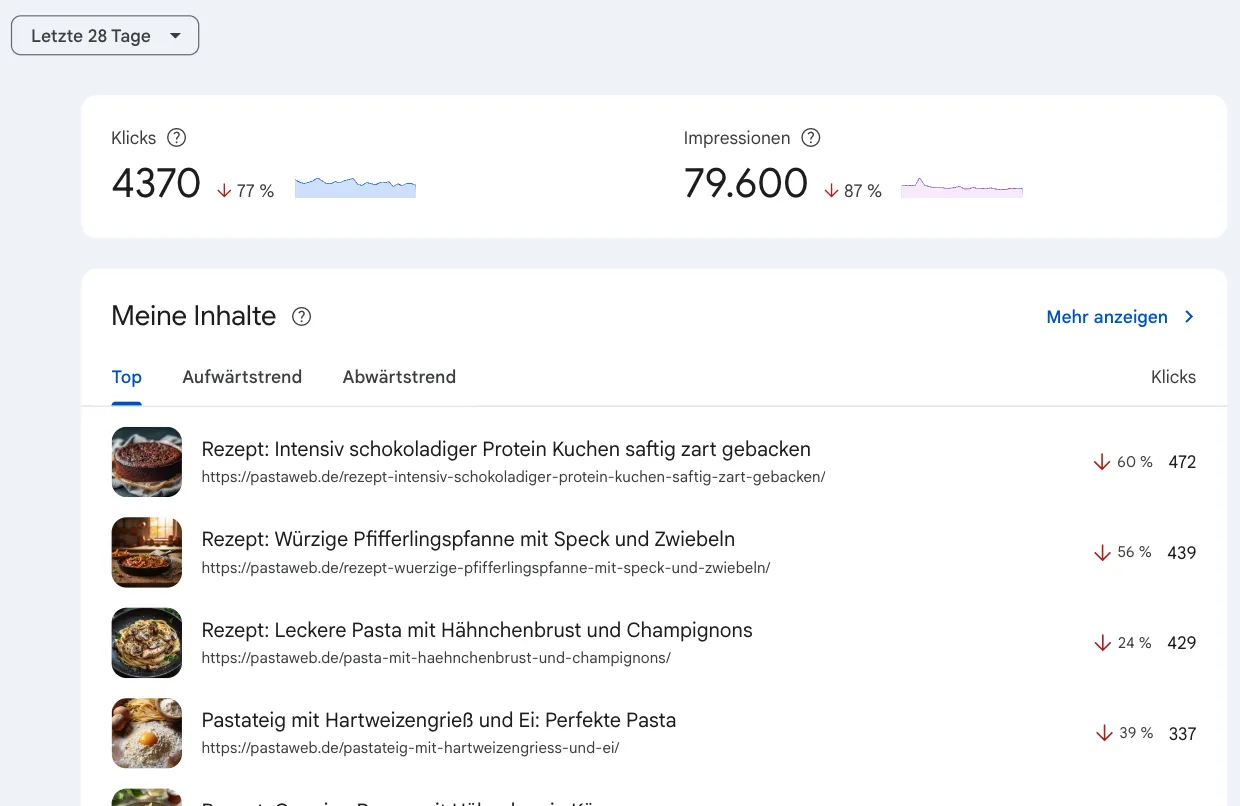Image resolution: width=1240 pixels, height=806 pixels.
Task: Click the pastateig-mit-hartweizengriess-und-ei URL
Action: tap(410, 748)
